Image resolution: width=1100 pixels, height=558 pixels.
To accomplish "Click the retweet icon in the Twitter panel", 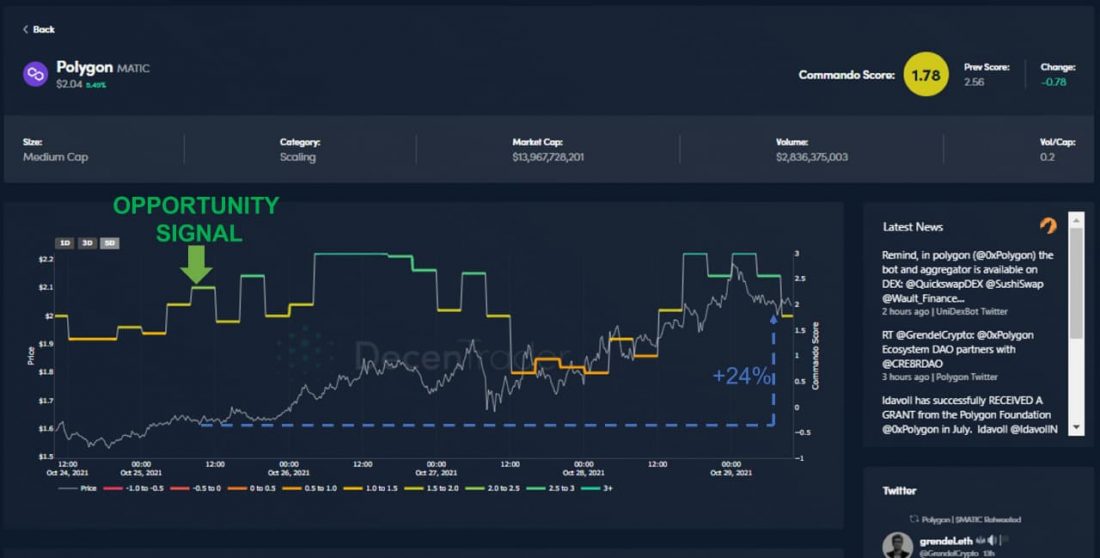I will 911,518.
